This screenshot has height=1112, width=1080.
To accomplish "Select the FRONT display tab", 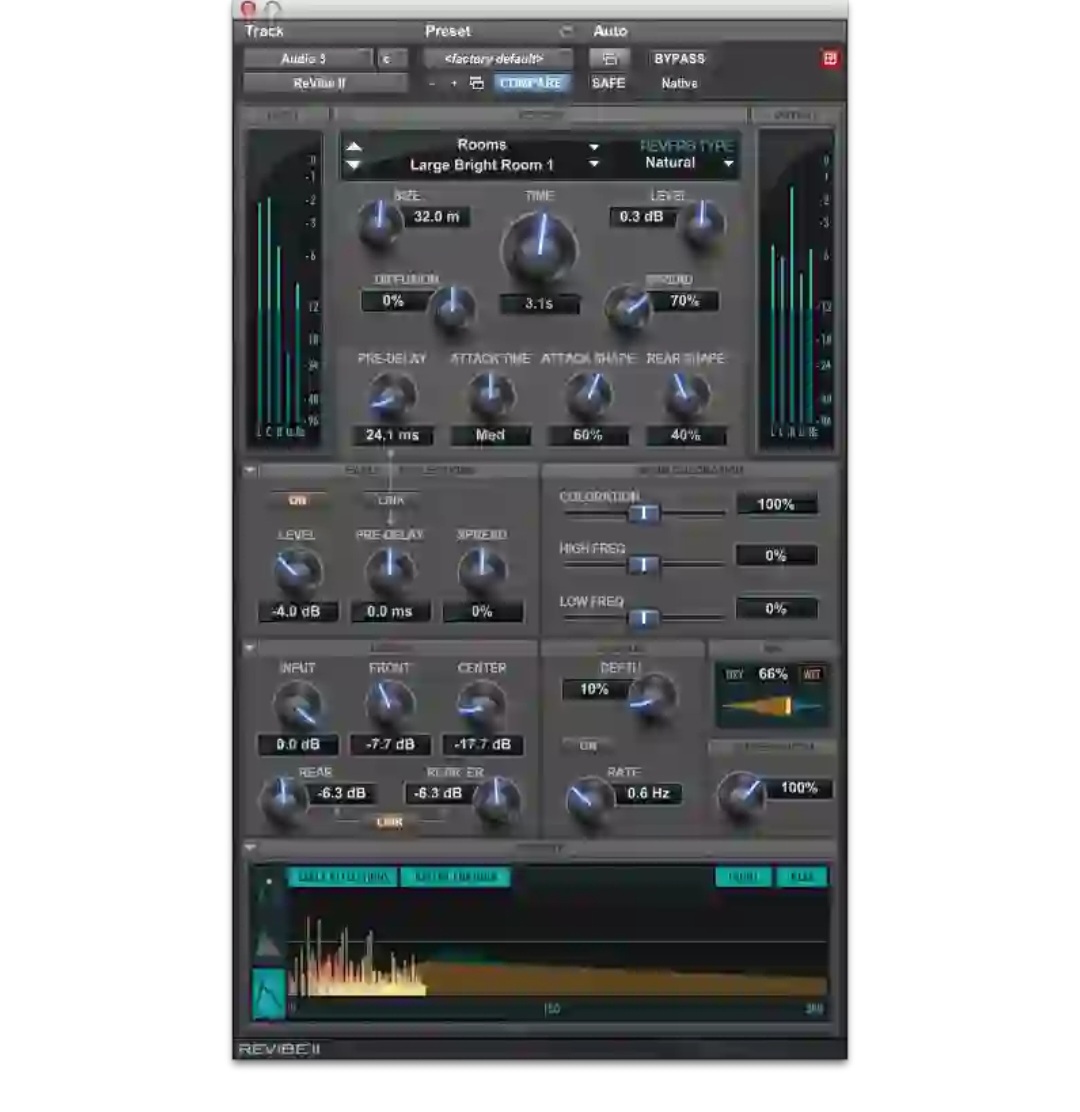I will [742, 876].
